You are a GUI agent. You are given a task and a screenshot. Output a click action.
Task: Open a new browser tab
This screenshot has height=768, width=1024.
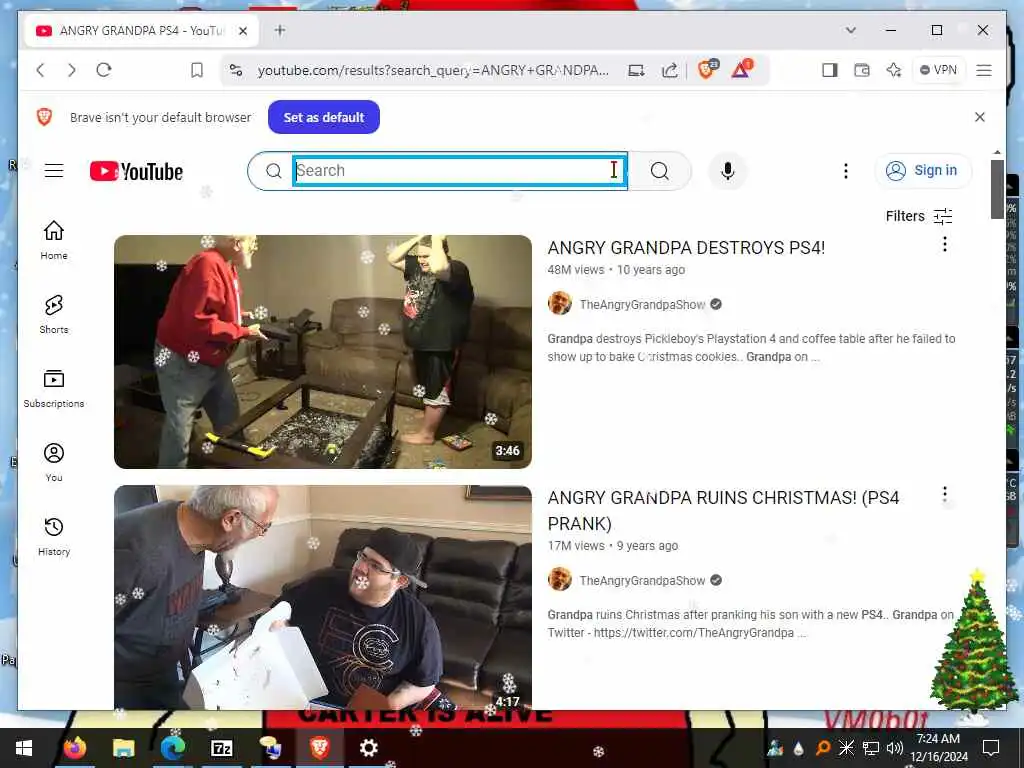[x=280, y=30]
